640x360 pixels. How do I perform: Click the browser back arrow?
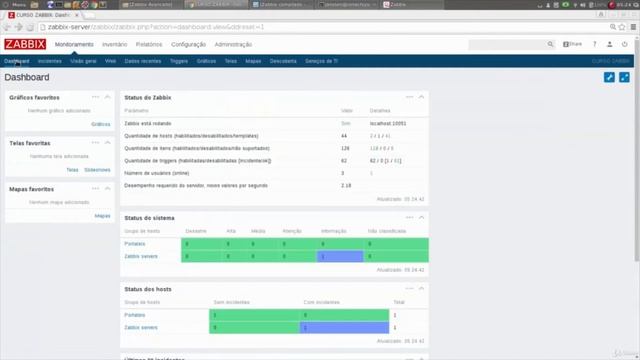(x=7, y=27)
